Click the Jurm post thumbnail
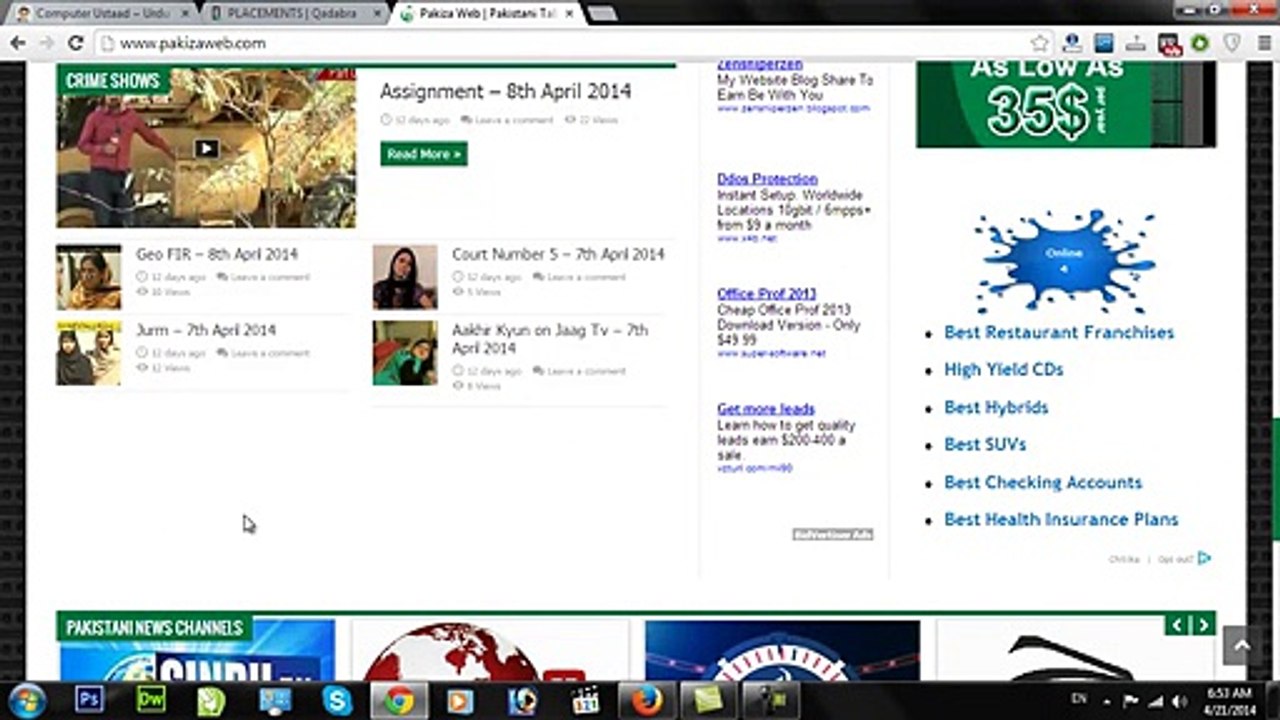 [x=88, y=353]
